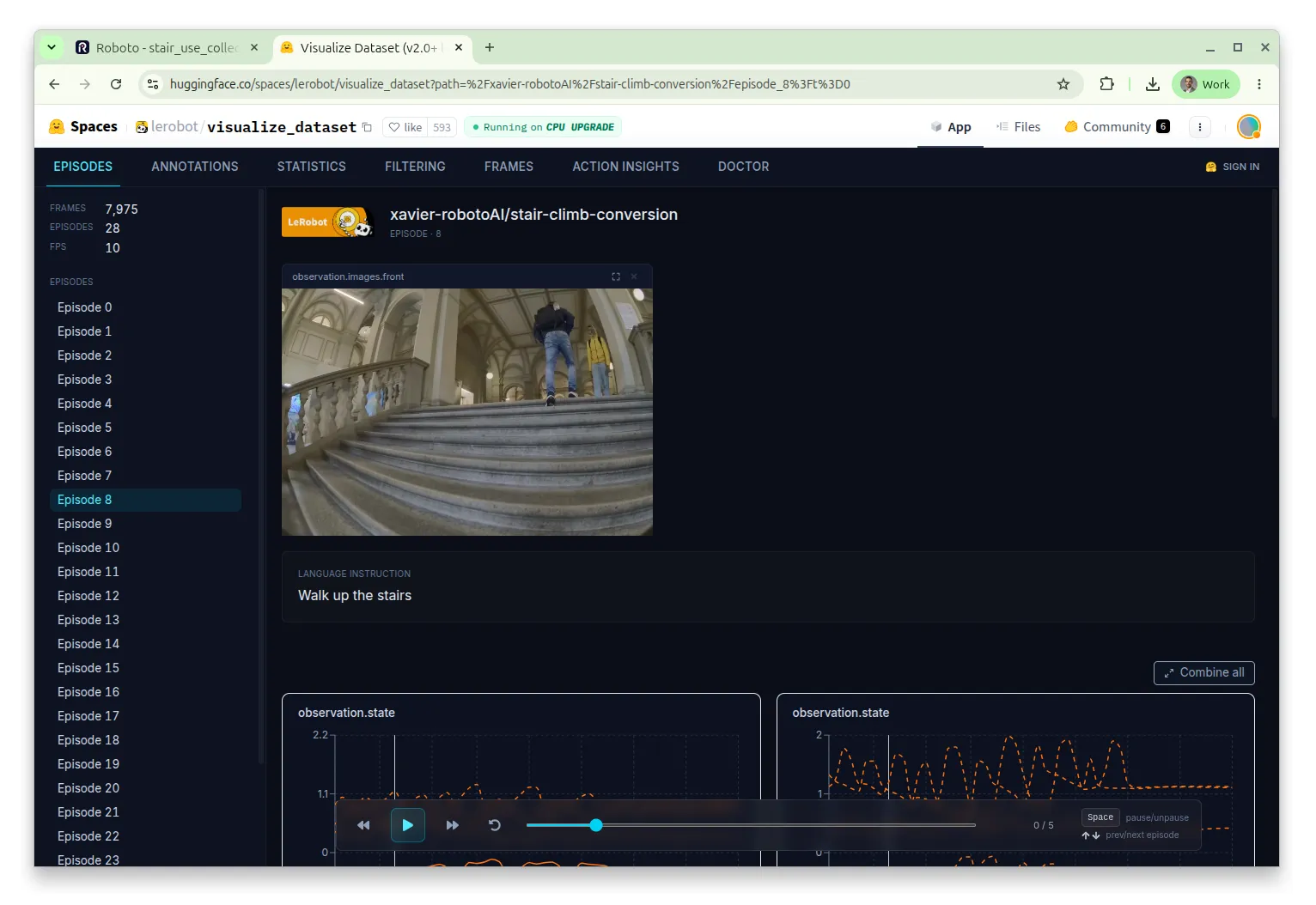The width and height of the screenshot is (1316, 905).
Task: Open the Action Insights tab
Action: pos(626,167)
